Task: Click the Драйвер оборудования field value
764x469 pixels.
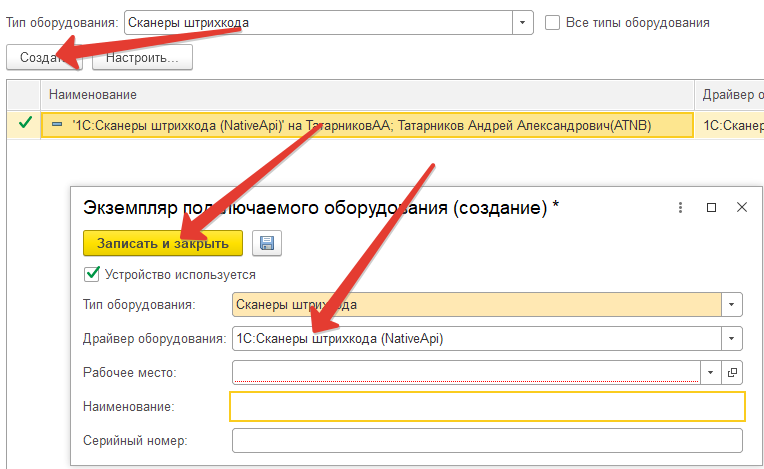Action: coord(477,338)
